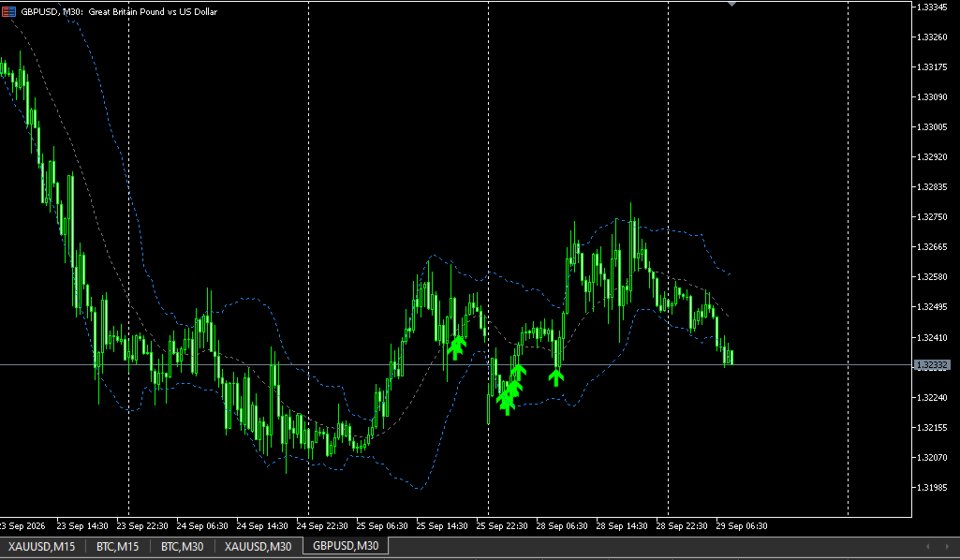Click the 1.33175 price scale label
Image resolution: width=960 pixels, height=560 pixels.
(x=931, y=67)
